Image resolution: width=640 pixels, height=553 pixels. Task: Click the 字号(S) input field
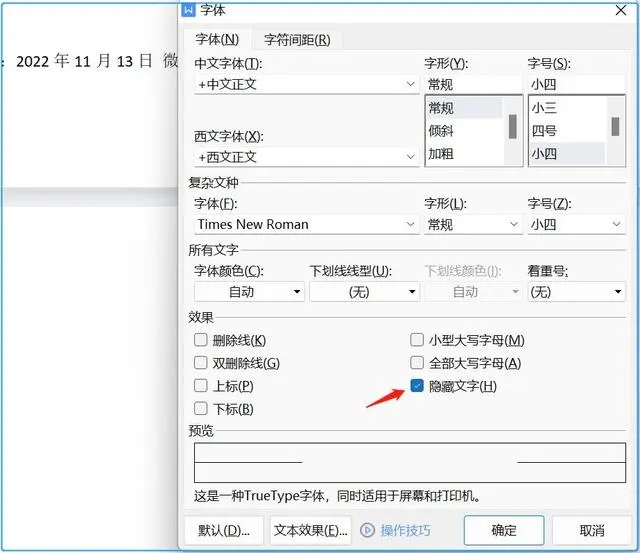(576, 84)
